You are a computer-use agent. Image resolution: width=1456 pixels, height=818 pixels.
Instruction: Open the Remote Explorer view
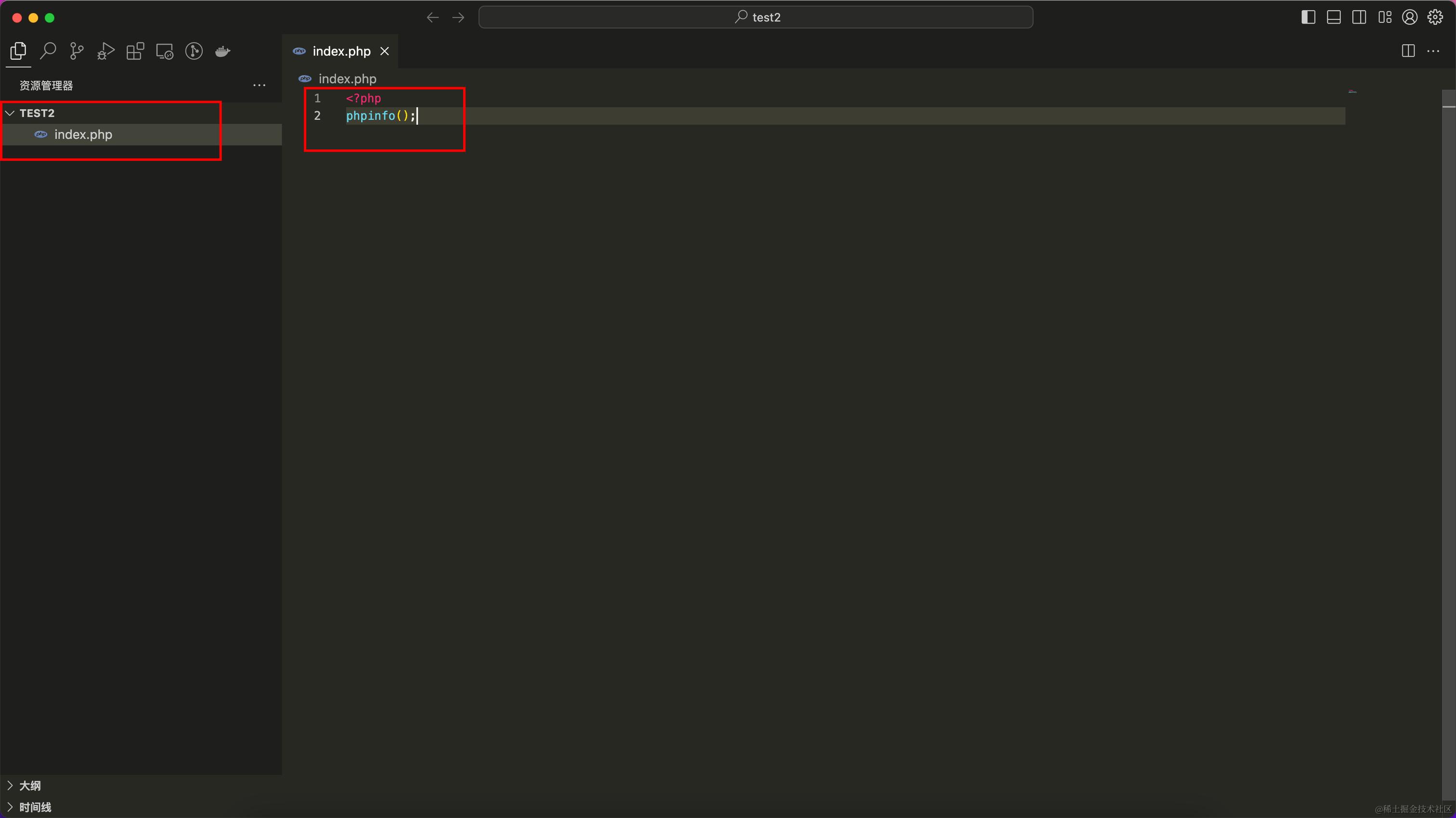tap(165, 52)
